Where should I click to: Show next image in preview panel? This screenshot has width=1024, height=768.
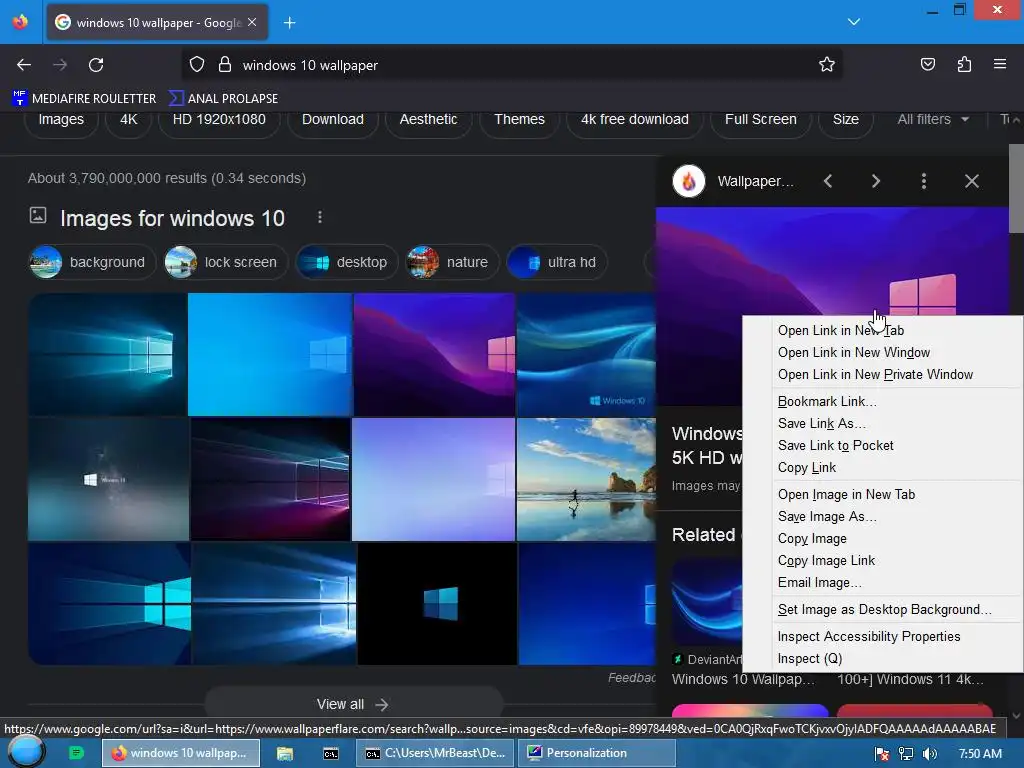coord(876,181)
